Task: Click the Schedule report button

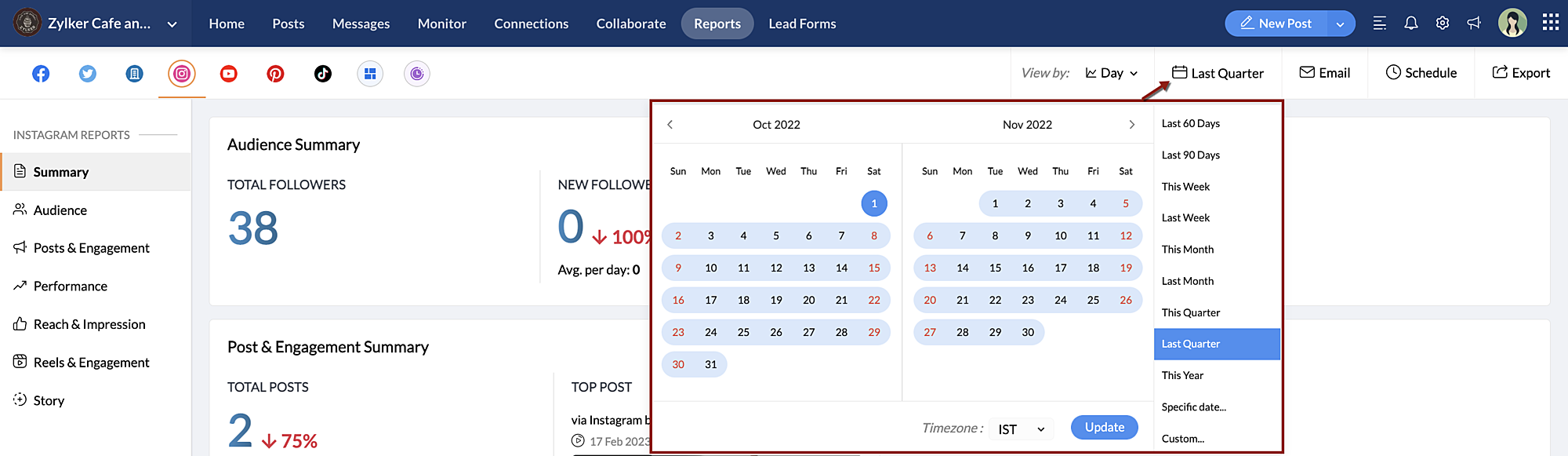Action: (x=1421, y=73)
